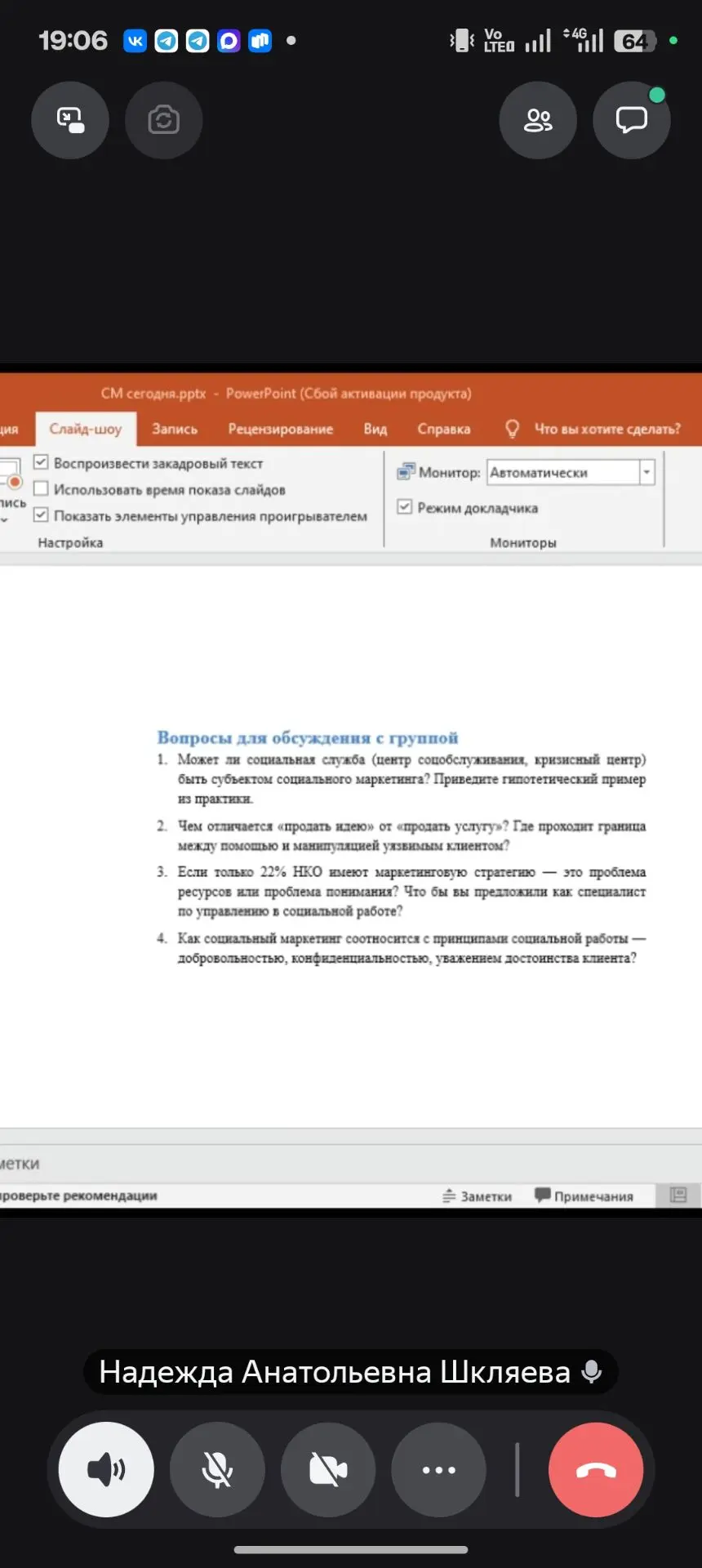The width and height of the screenshot is (702, 1568).
Task: Open the Справка ribbon tab
Action: click(x=444, y=429)
